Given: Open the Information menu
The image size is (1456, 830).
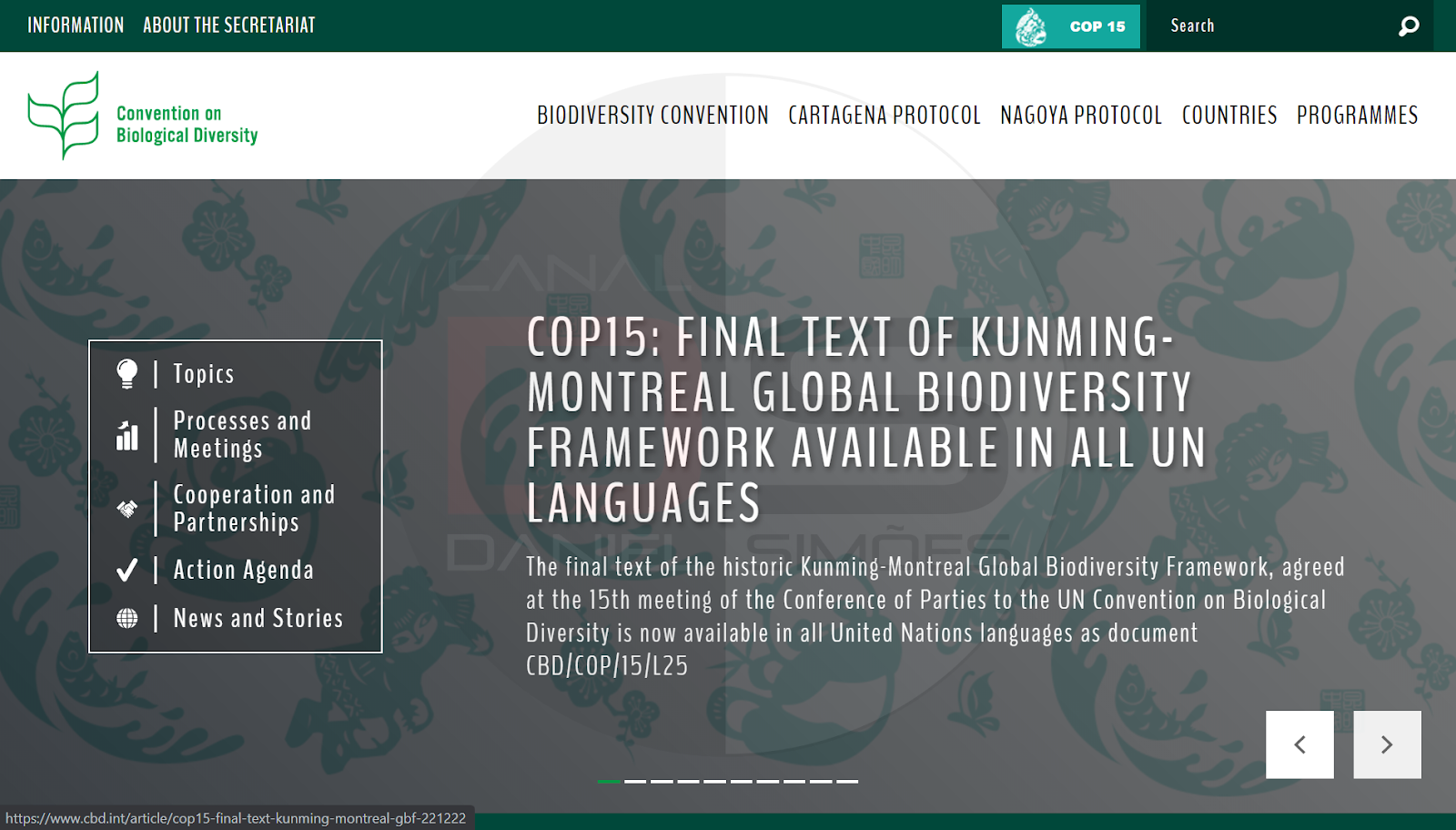Looking at the screenshot, I should click(x=76, y=25).
